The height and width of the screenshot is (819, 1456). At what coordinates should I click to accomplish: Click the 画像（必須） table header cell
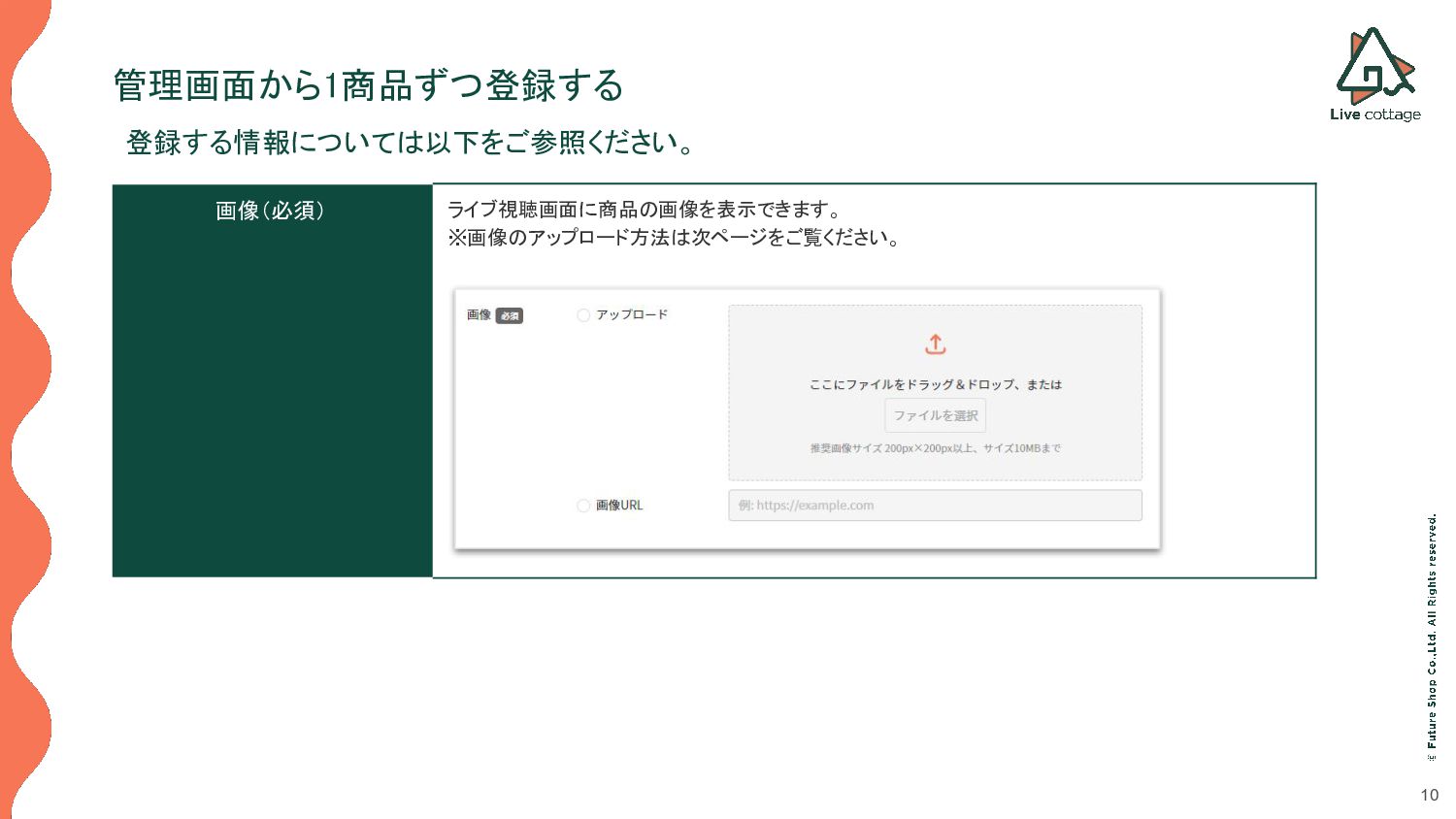click(272, 380)
